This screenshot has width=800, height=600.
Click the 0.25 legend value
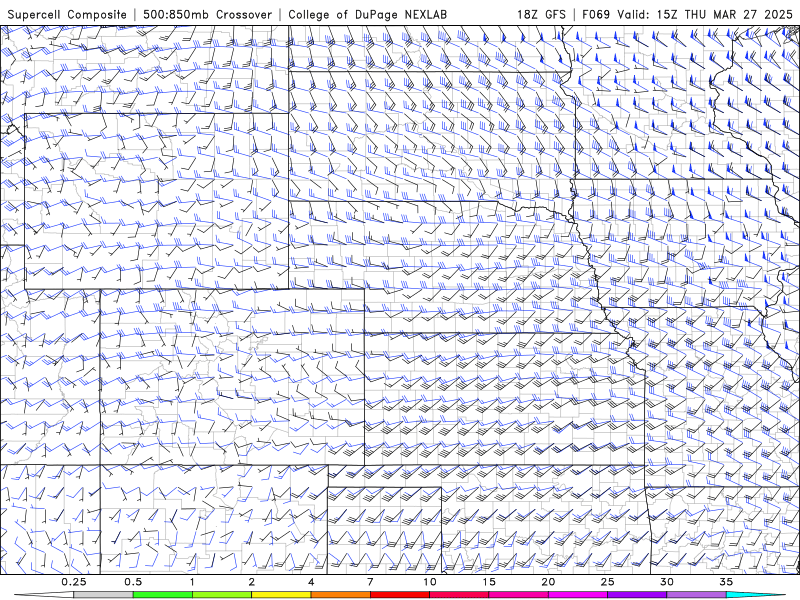point(74,582)
